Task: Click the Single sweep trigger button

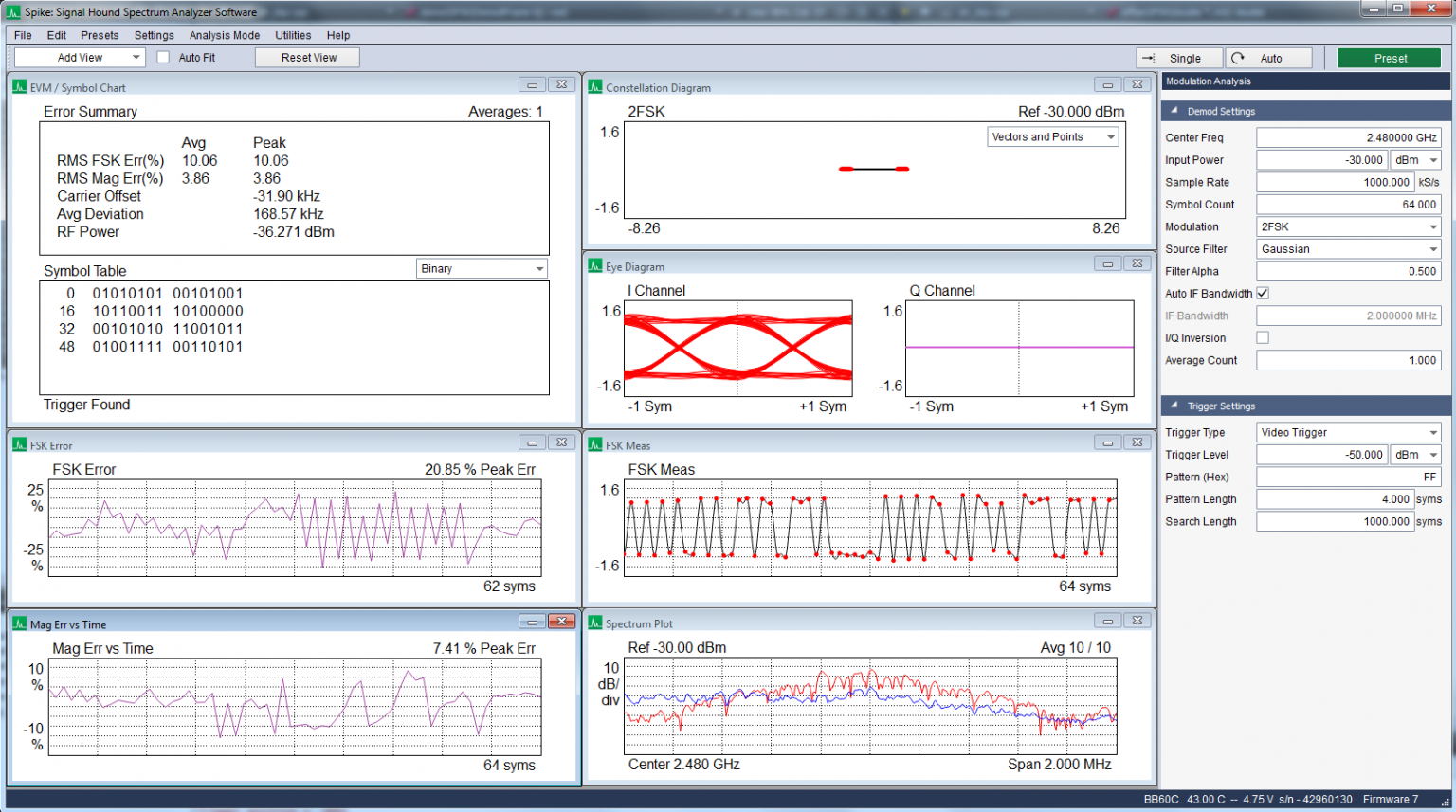Action: tap(1178, 58)
